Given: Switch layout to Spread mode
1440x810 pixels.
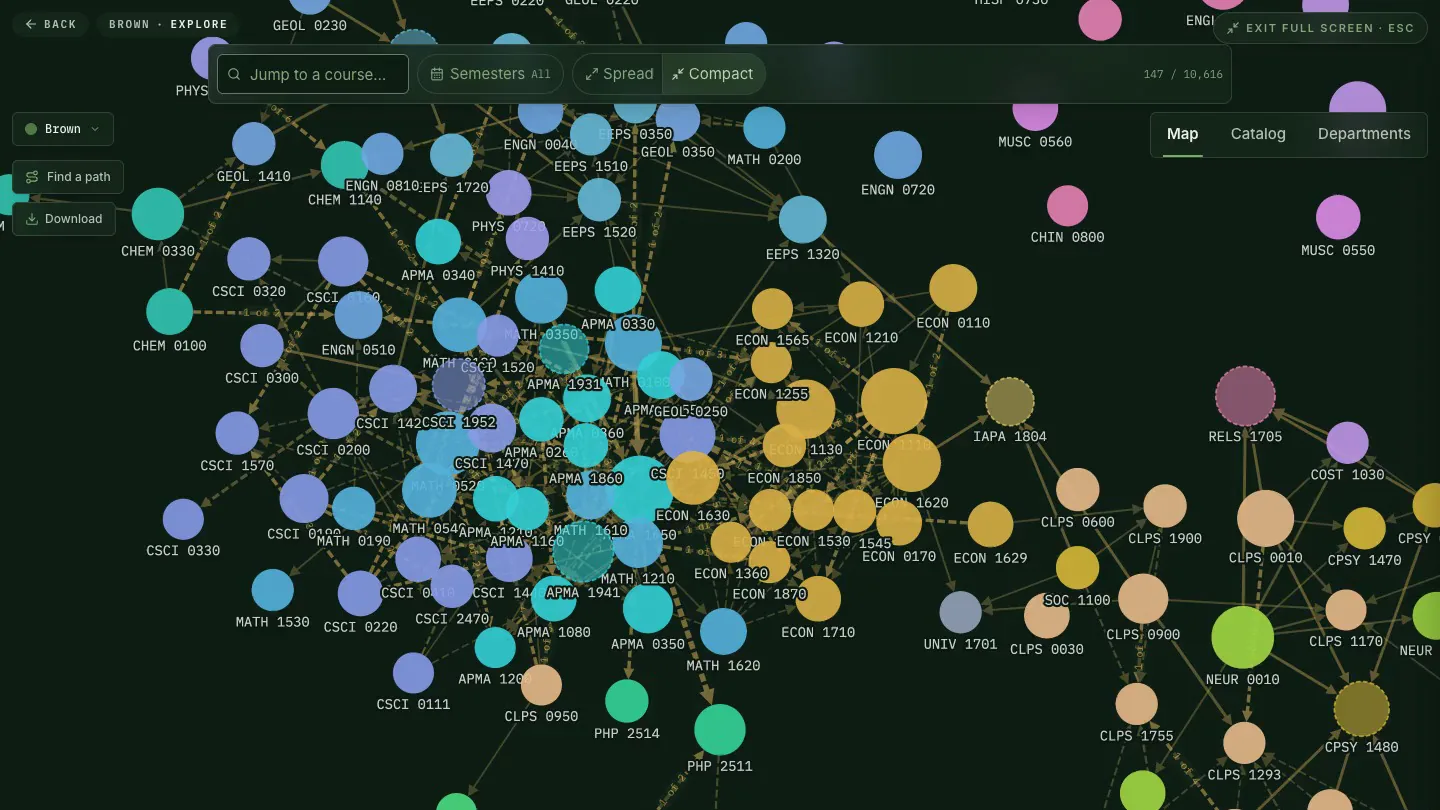Looking at the screenshot, I should (619, 74).
